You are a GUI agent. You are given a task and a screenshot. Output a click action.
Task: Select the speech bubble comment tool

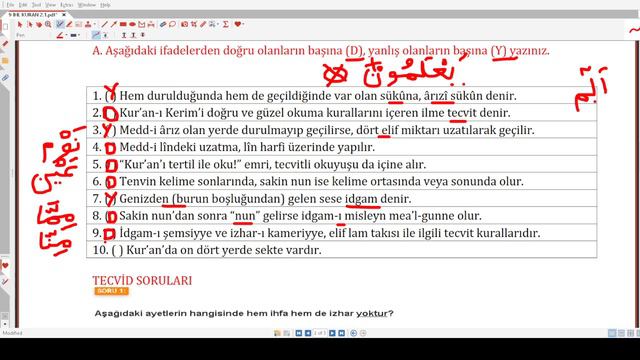(x=172, y=24)
